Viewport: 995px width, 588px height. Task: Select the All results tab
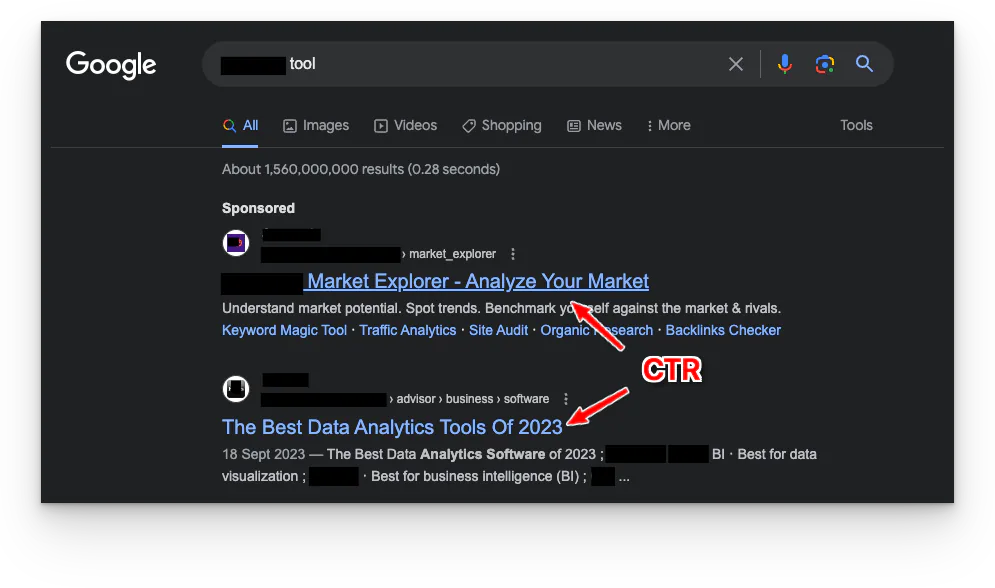coord(241,126)
